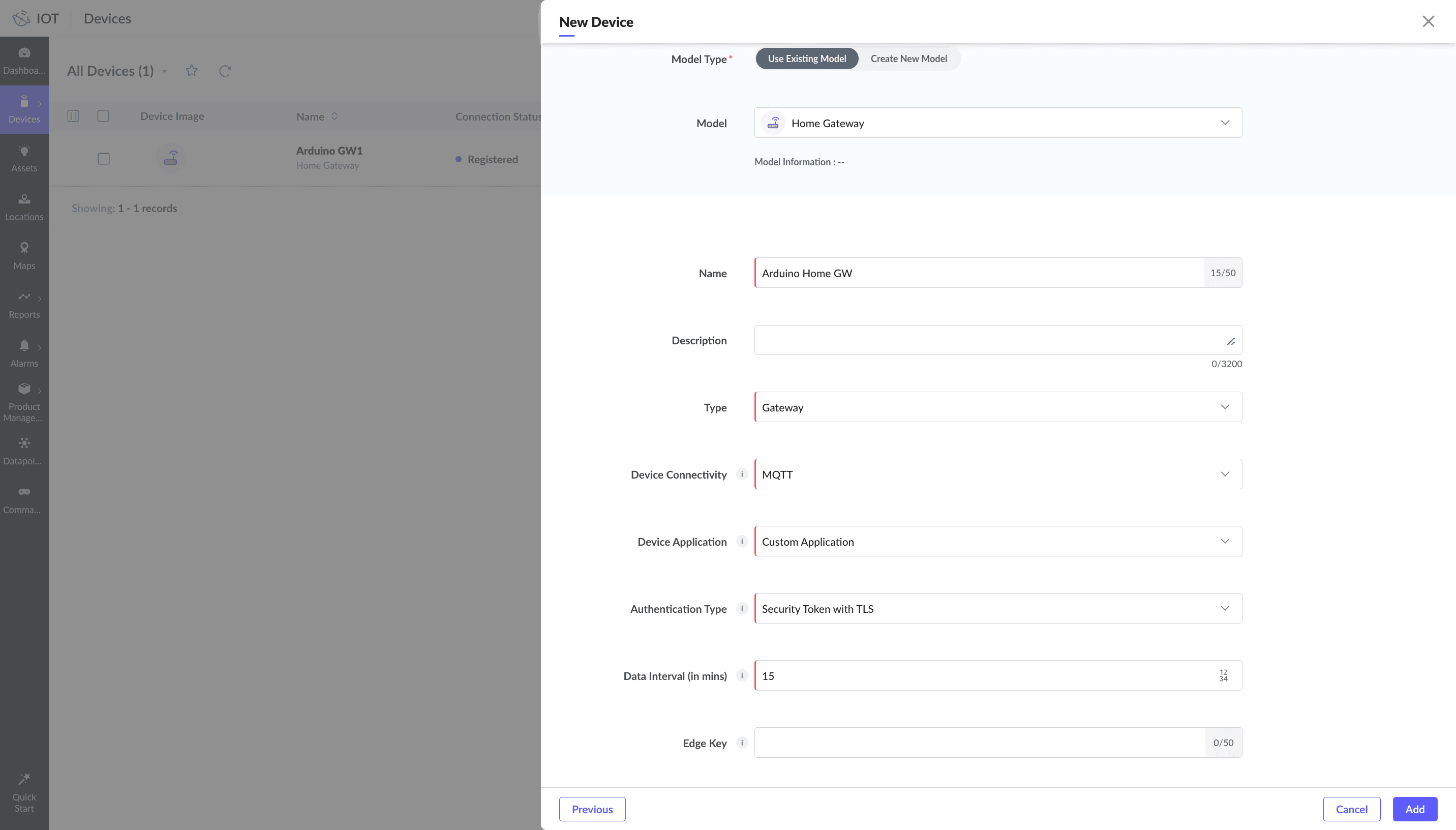The image size is (1456, 830).
Task: Click the refresh devices icon
Action: click(x=225, y=71)
